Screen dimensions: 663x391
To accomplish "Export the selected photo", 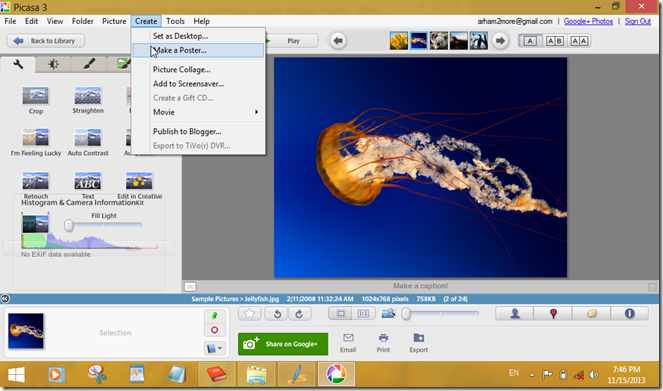I will point(419,343).
